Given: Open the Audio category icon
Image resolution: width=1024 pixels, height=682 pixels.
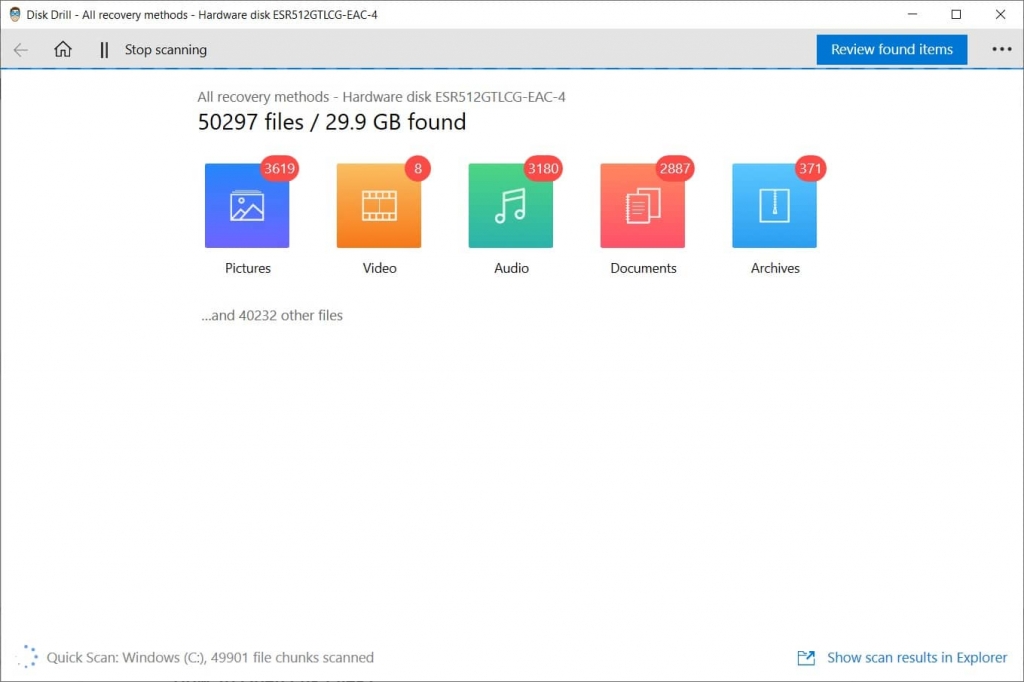Looking at the screenshot, I should tap(511, 205).
